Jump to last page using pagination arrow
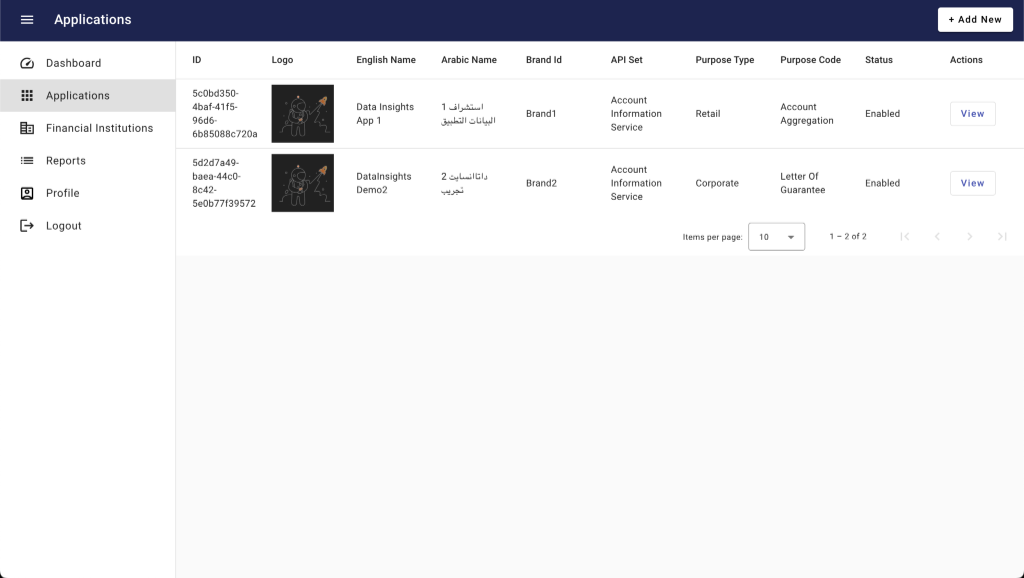The height and width of the screenshot is (578, 1024). (1001, 236)
